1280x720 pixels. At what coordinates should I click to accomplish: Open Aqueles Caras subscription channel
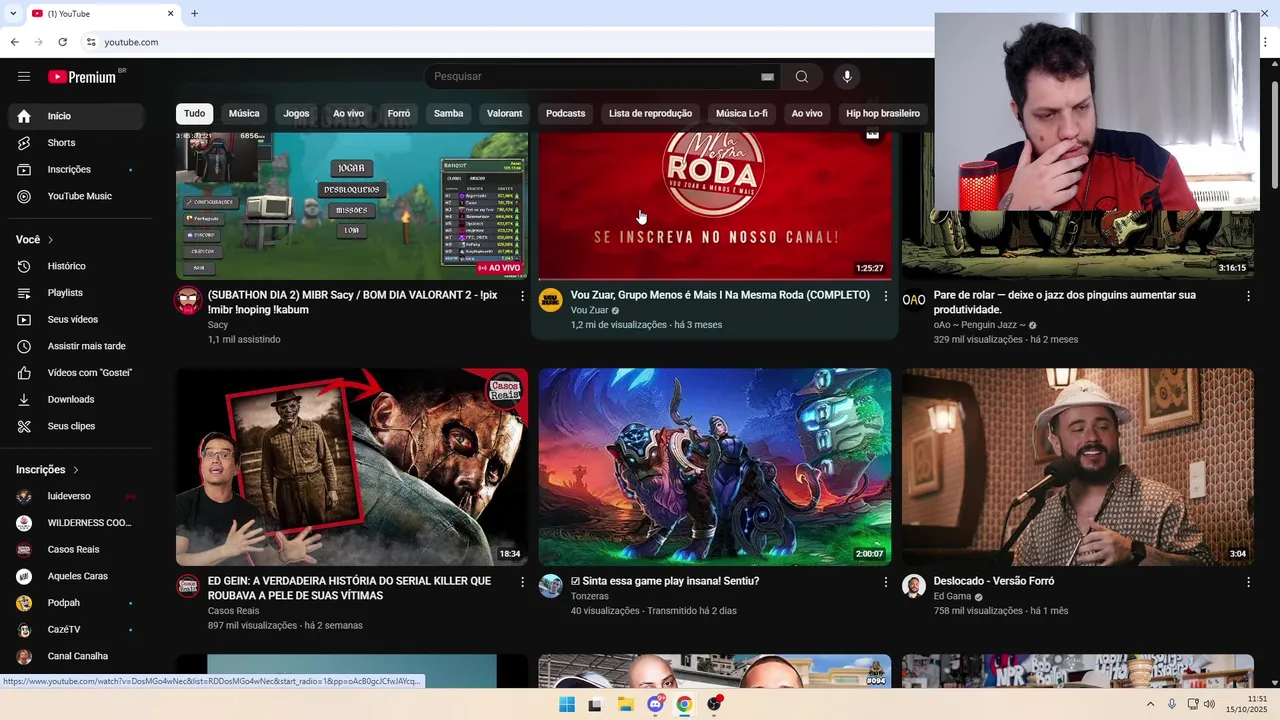(x=76, y=576)
